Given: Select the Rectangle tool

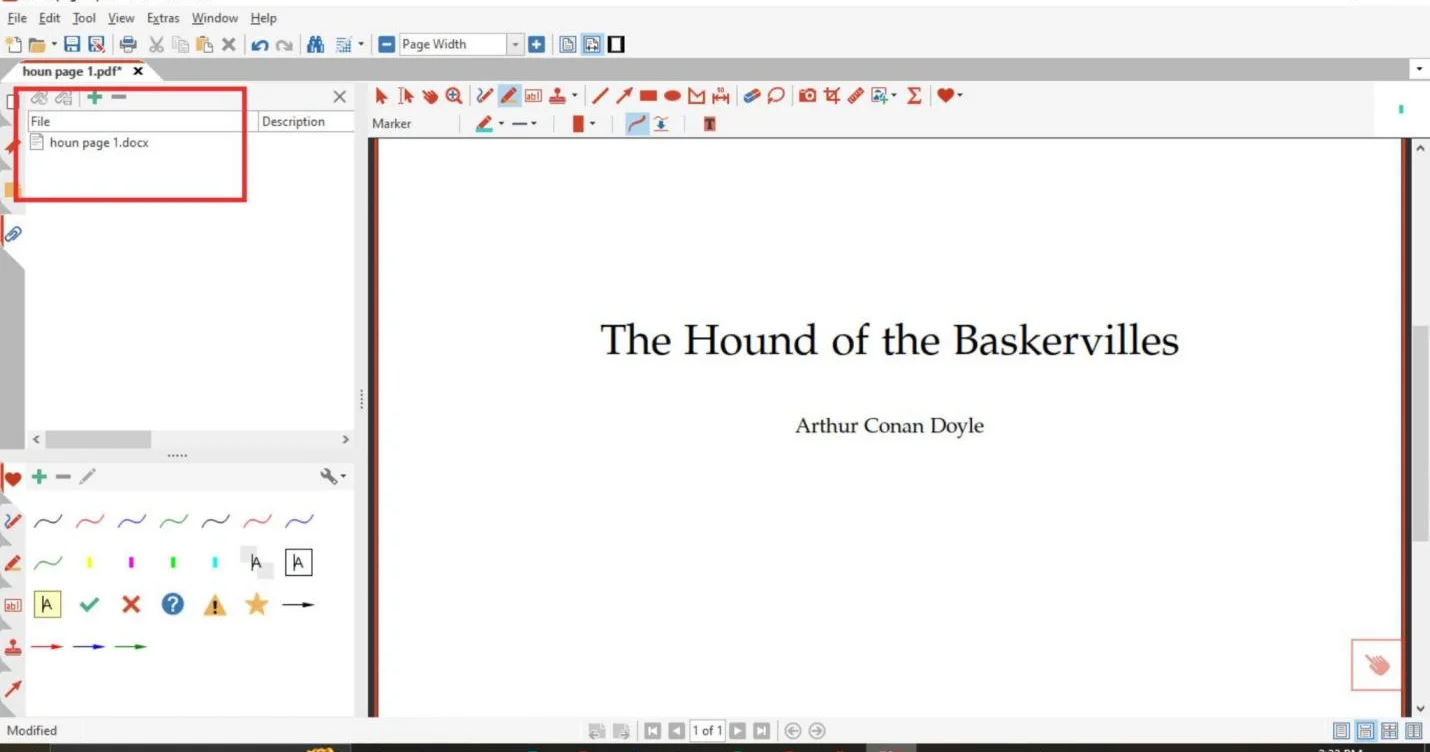Looking at the screenshot, I should pos(648,96).
